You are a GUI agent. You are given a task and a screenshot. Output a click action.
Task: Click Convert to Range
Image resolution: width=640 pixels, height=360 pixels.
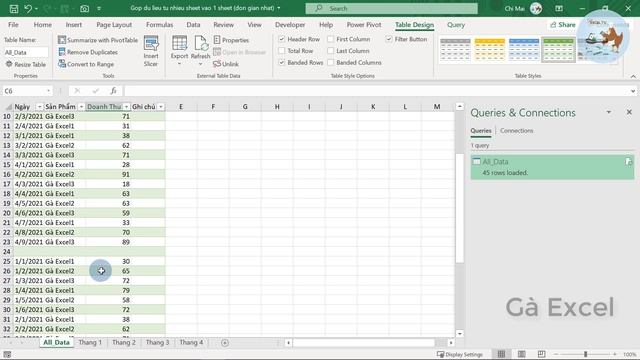click(x=86, y=64)
